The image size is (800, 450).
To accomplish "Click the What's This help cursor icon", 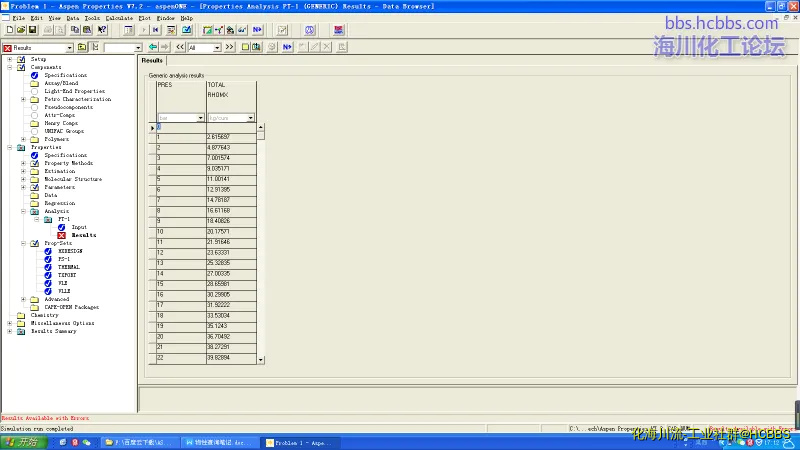I will [x=102, y=30].
